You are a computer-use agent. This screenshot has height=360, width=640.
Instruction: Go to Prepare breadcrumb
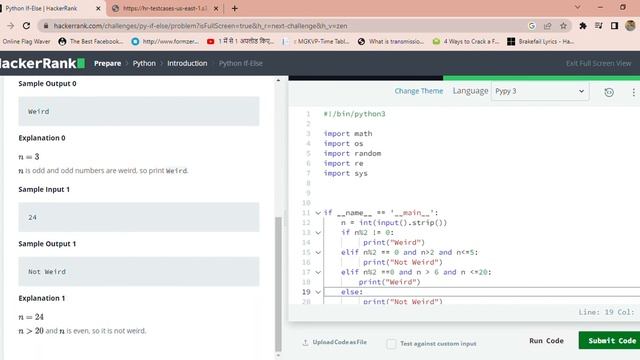tap(107, 63)
